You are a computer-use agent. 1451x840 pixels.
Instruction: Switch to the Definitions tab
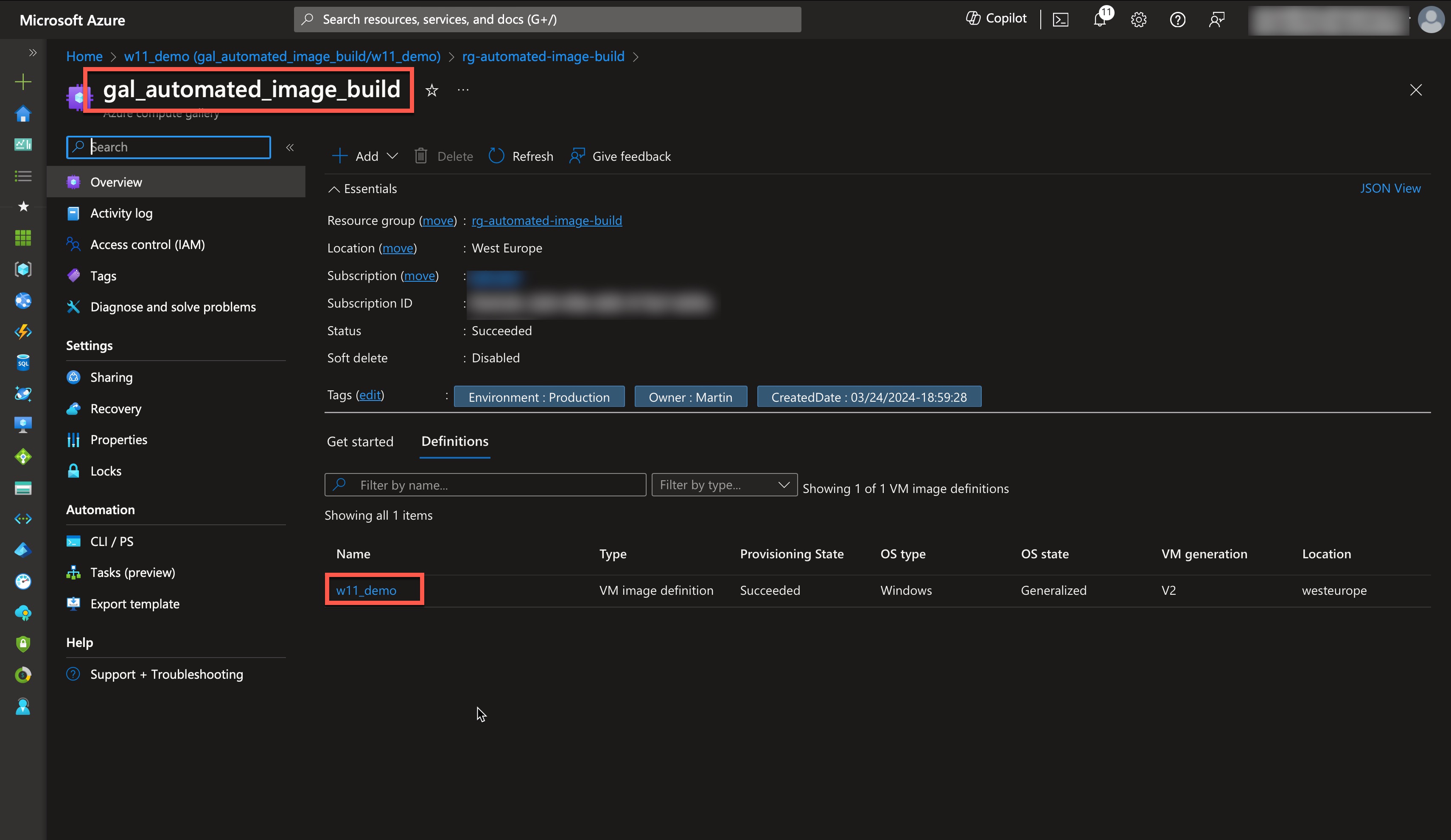coord(455,442)
